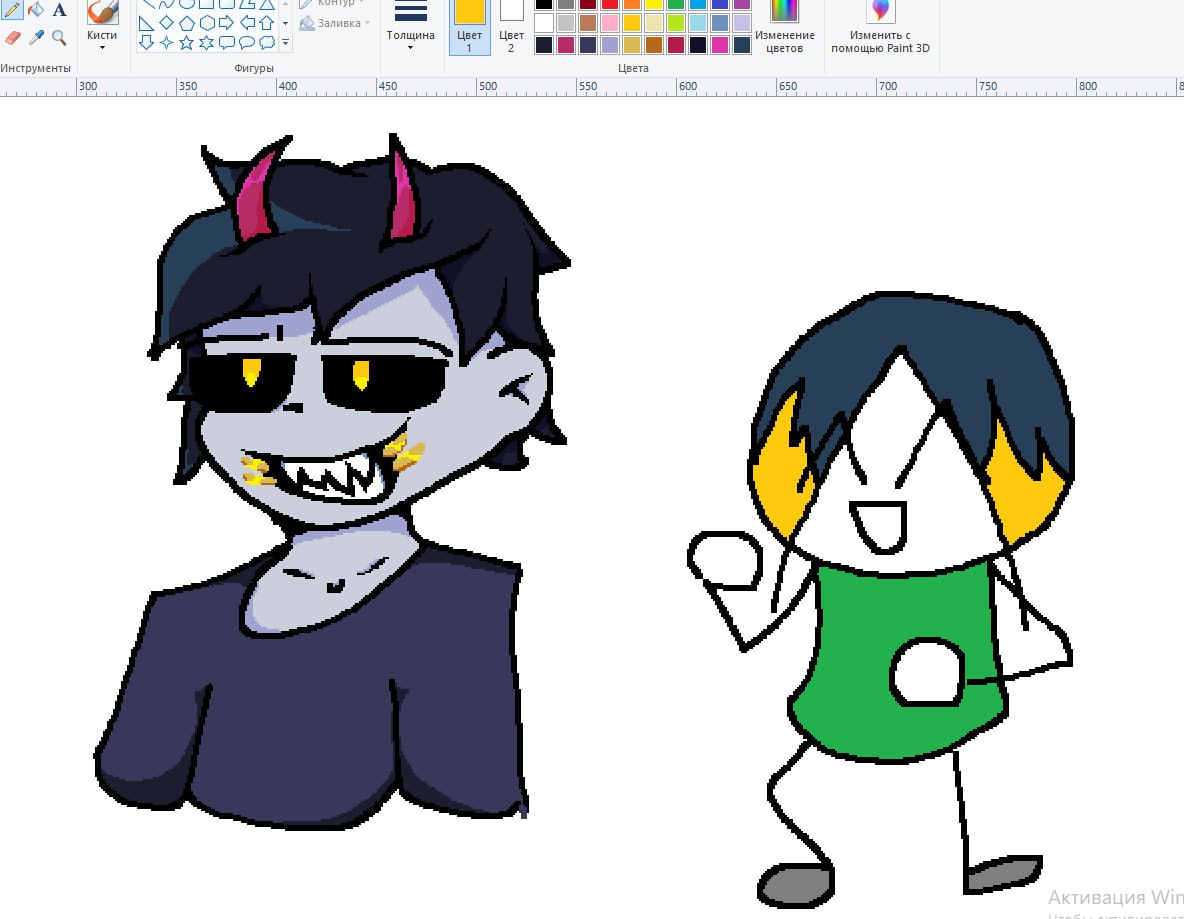Screen dimensions: 1184x919
Task: Choose the rounded rectangular callout shape
Action: [x=227, y=42]
